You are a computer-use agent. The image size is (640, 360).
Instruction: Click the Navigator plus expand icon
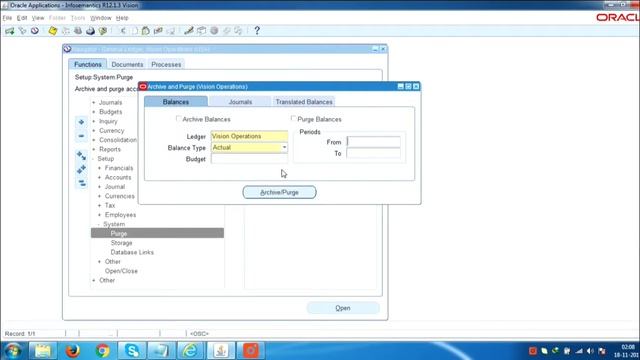[81, 122]
